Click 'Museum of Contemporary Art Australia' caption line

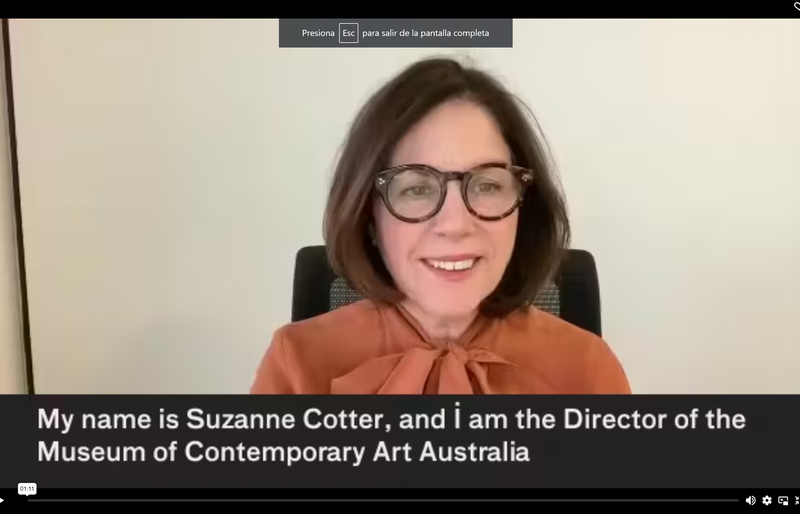[283, 452]
